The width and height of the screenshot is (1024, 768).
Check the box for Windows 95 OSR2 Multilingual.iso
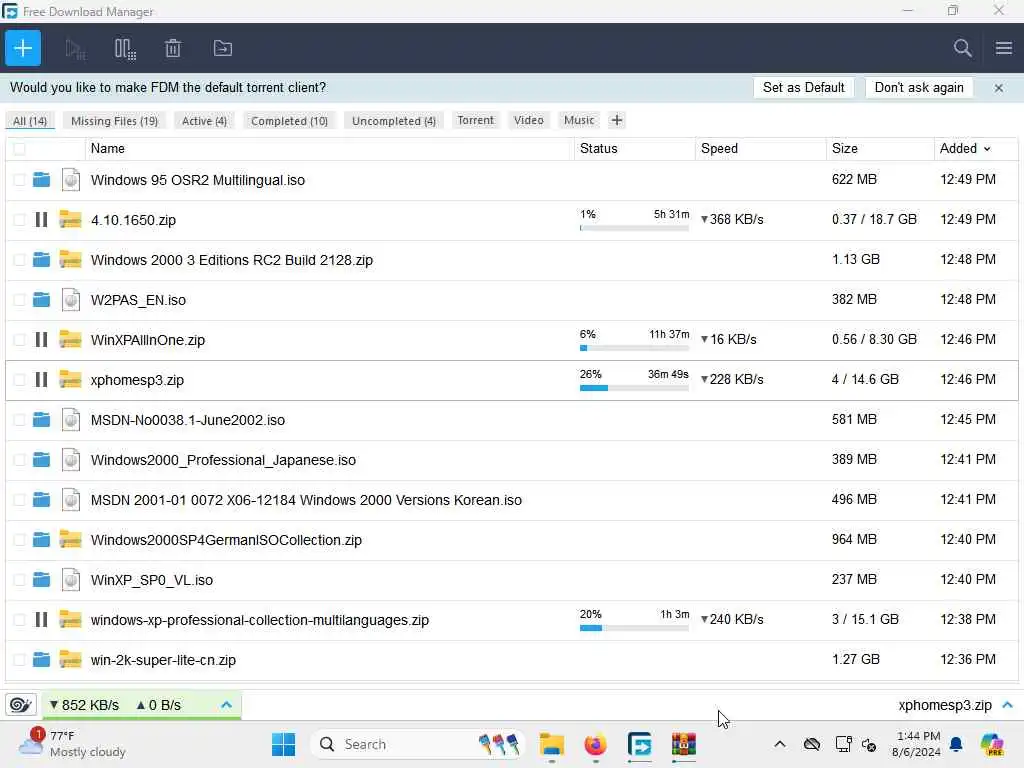(20, 180)
